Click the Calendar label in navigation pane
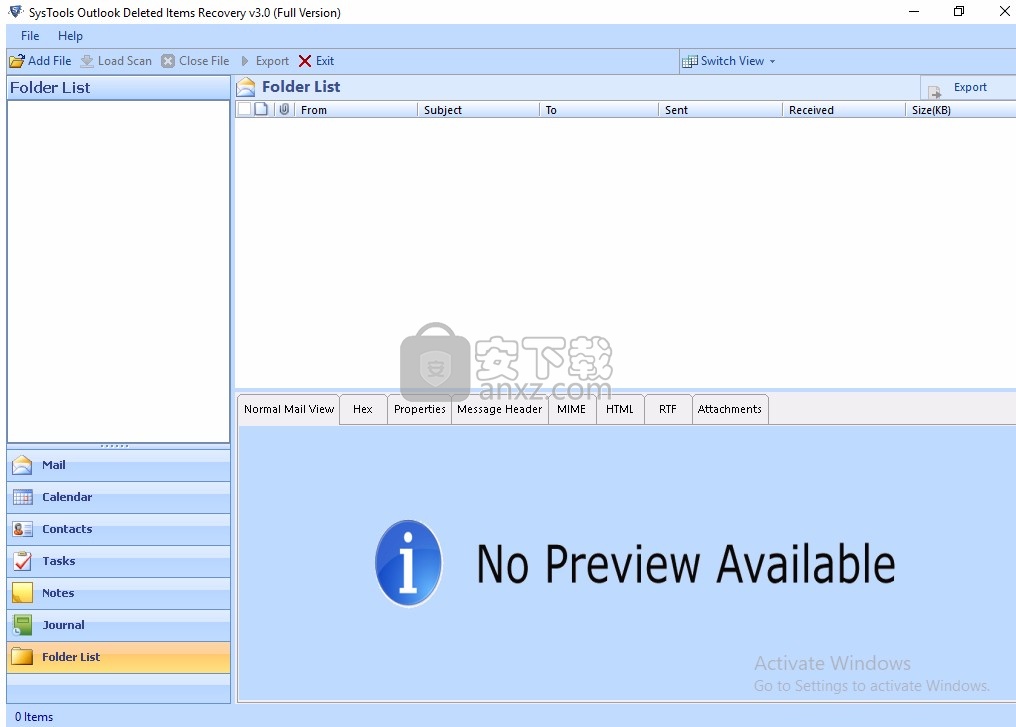Image resolution: width=1016 pixels, height=727 pixels. tap(67, 497)
